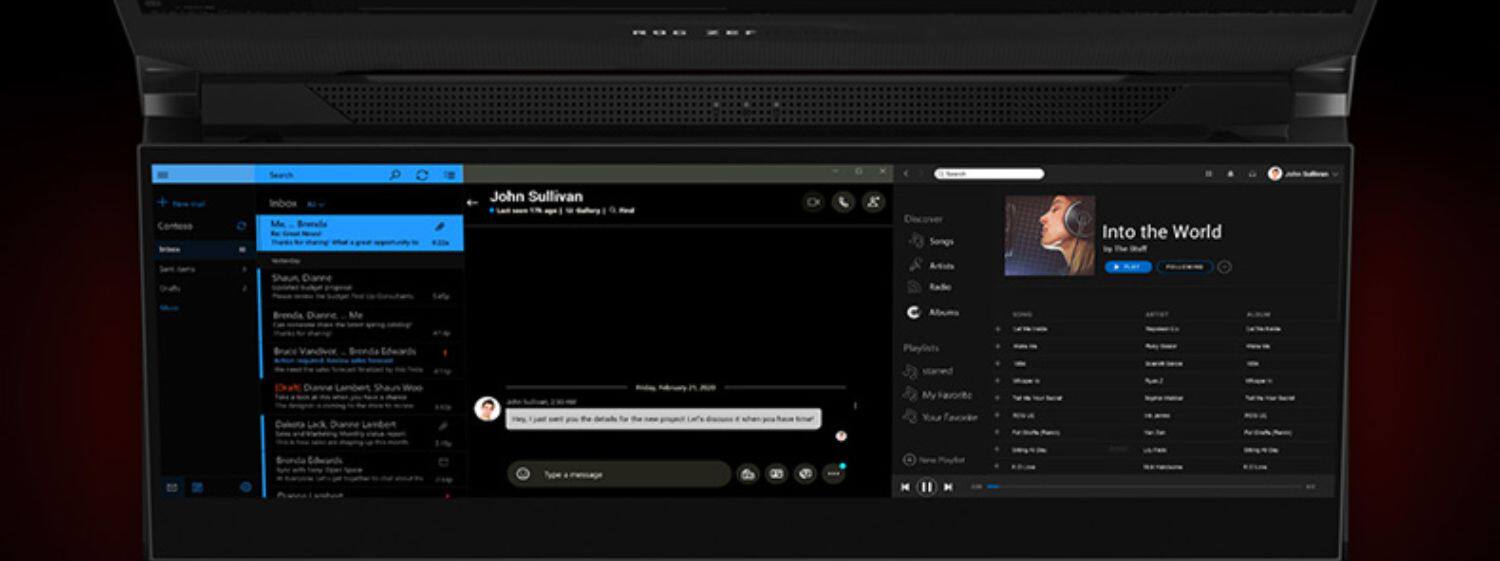Image resolution: width=1500 pixels, height=561 pixels.
Task: Click send contact card icon
Action: tap(776, 474)
